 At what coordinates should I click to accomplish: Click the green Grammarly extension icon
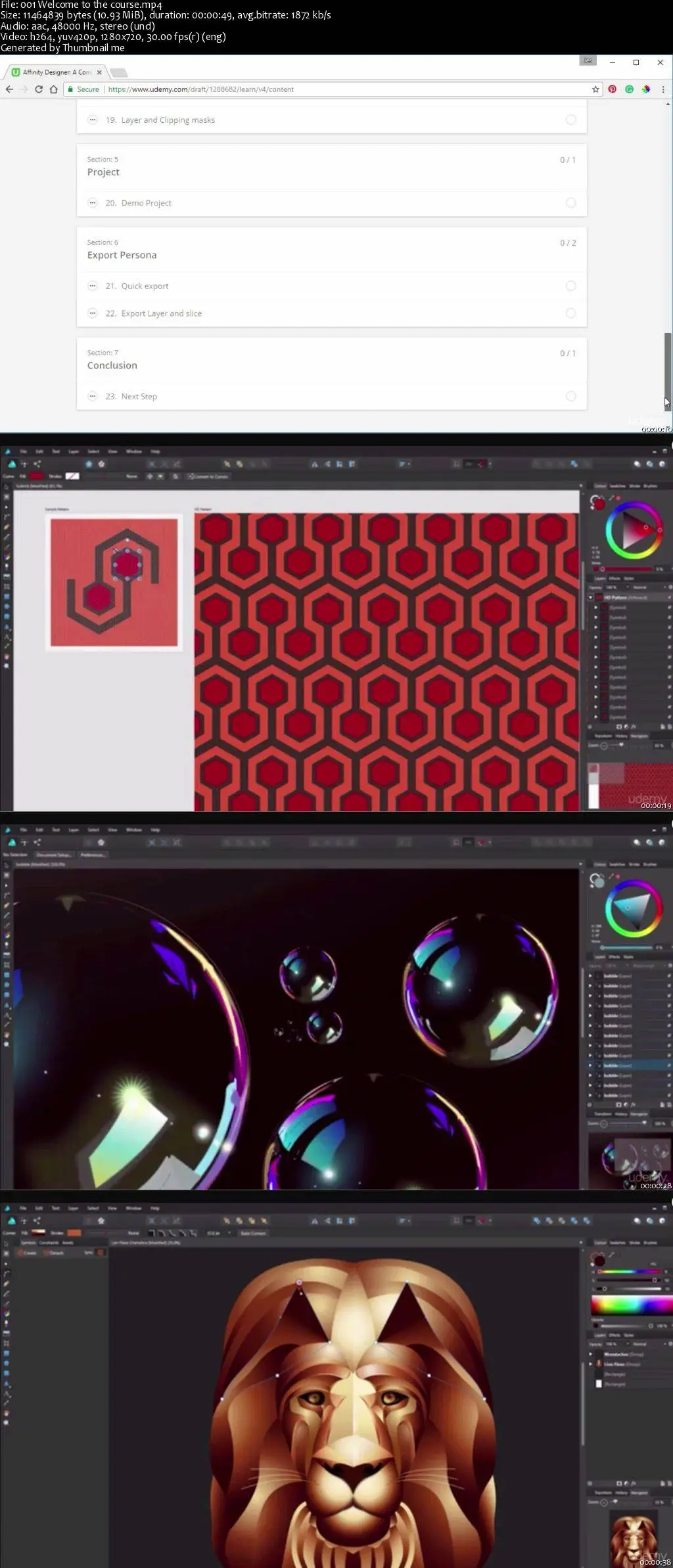tap(630, 89)
